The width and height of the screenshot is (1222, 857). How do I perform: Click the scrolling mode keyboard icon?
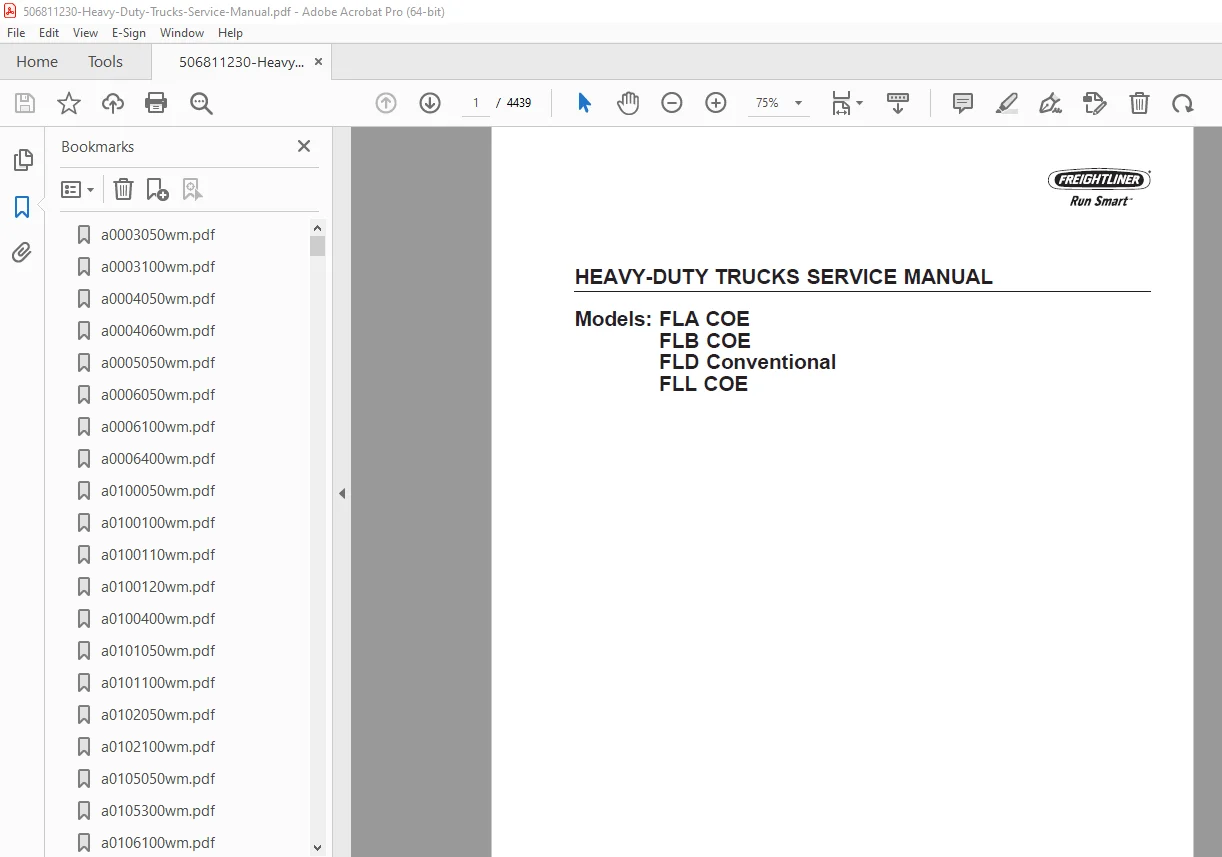pos(898,103)
